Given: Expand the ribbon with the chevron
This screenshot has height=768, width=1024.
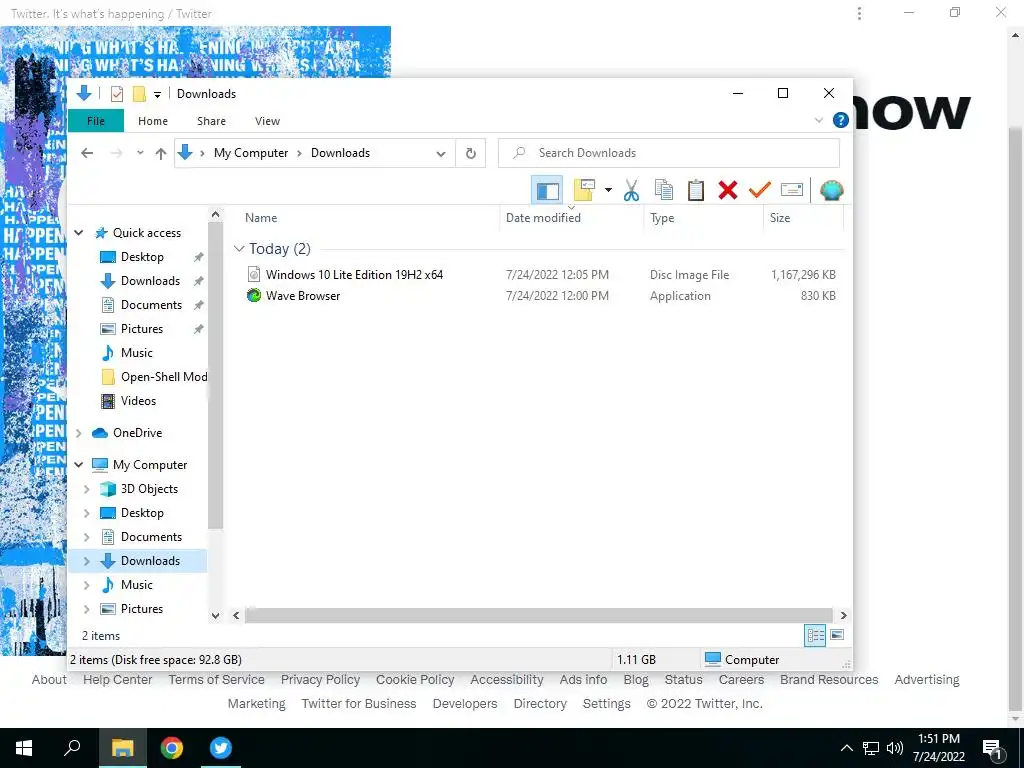Looking at the screenshot, I should (x=818, y=120).
